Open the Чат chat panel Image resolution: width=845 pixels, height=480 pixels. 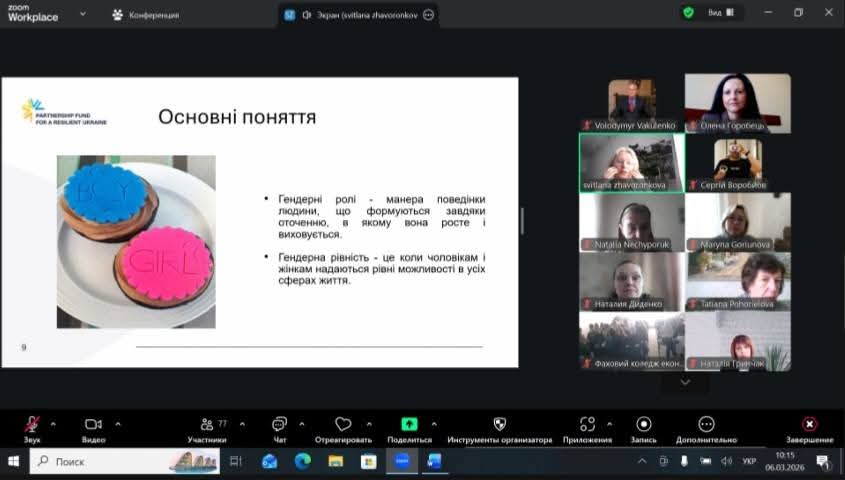click(279, 425)
